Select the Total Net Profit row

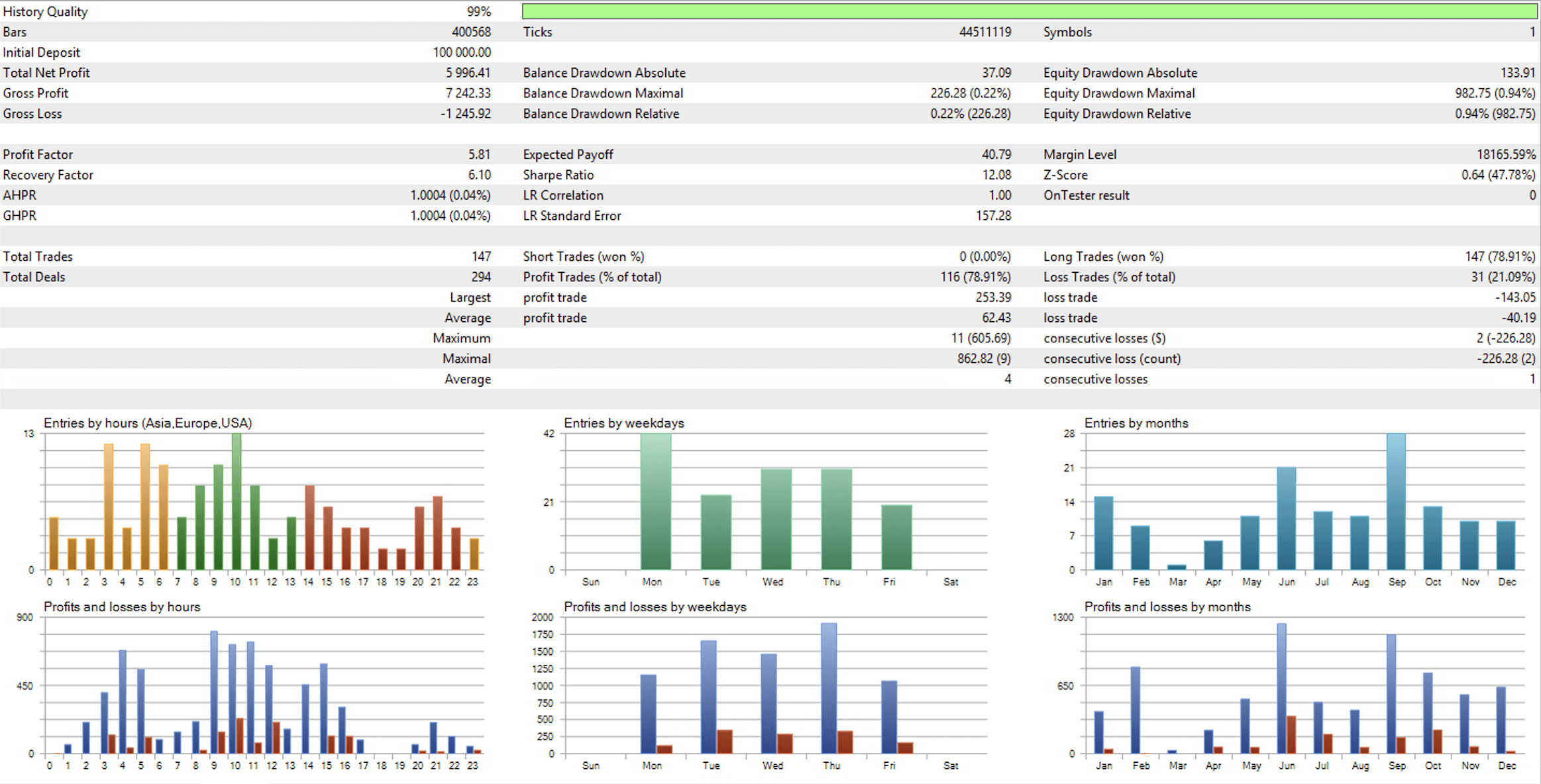(x=46, y=73)
